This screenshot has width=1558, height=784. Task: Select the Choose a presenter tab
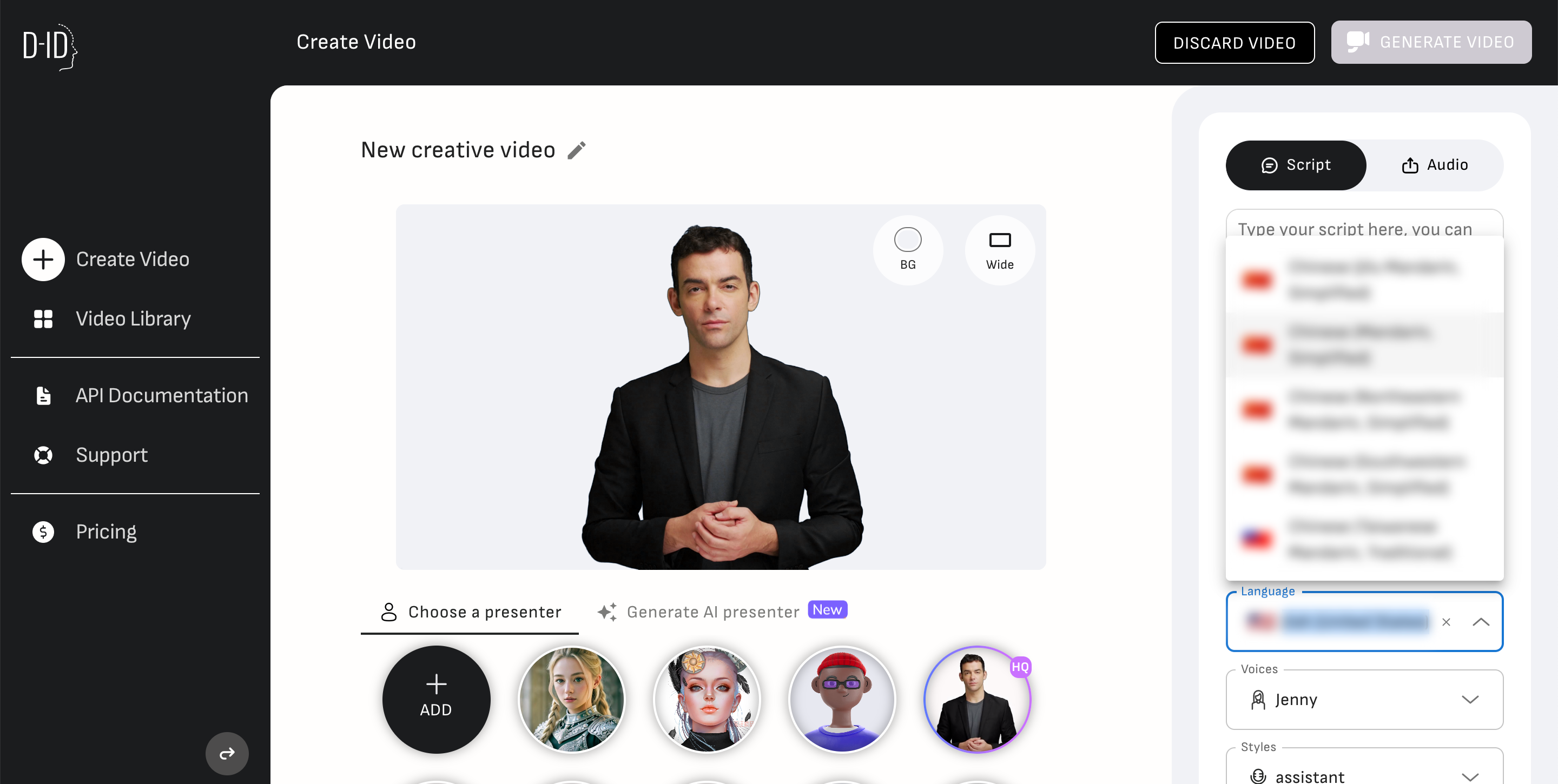[470, 612]
